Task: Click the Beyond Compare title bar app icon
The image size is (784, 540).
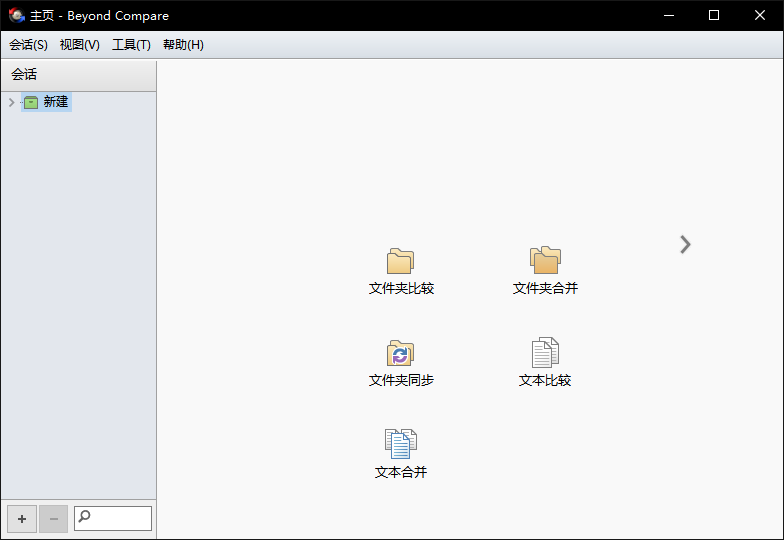Action: pos(16,16)
